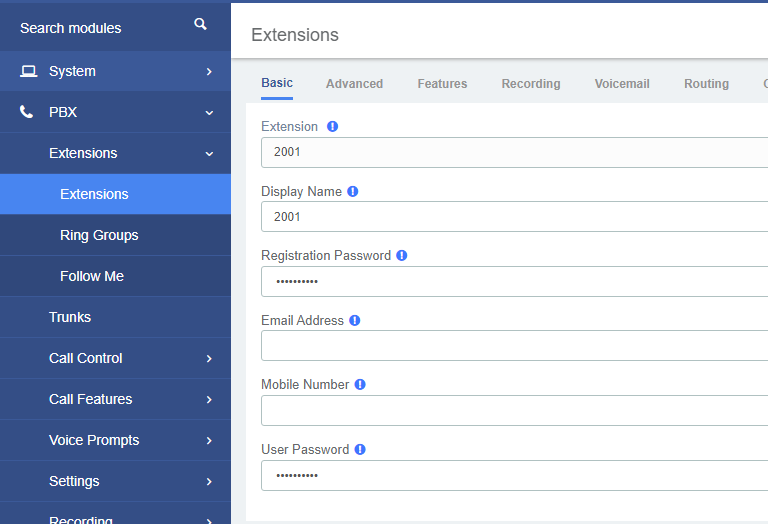Expand the Voice Prompts chevron
The height and width of the screenshot is (524, 768).
pyautogui.click(x=209, y=440)
